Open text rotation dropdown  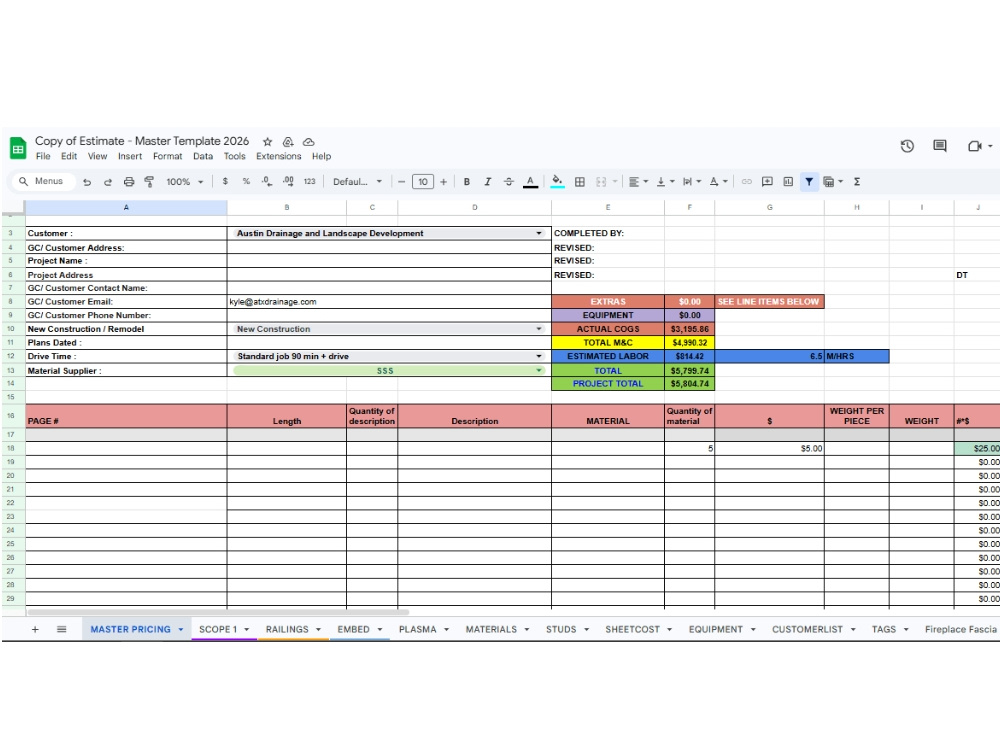point(719,182)
